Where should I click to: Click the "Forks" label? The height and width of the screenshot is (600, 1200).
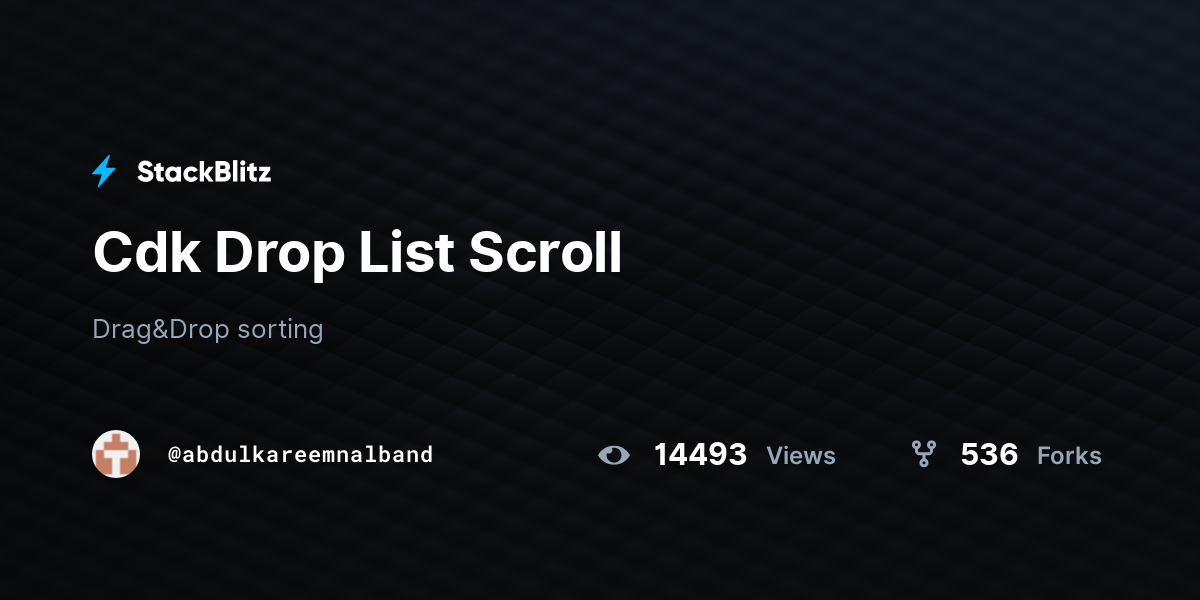point(1069,456)
